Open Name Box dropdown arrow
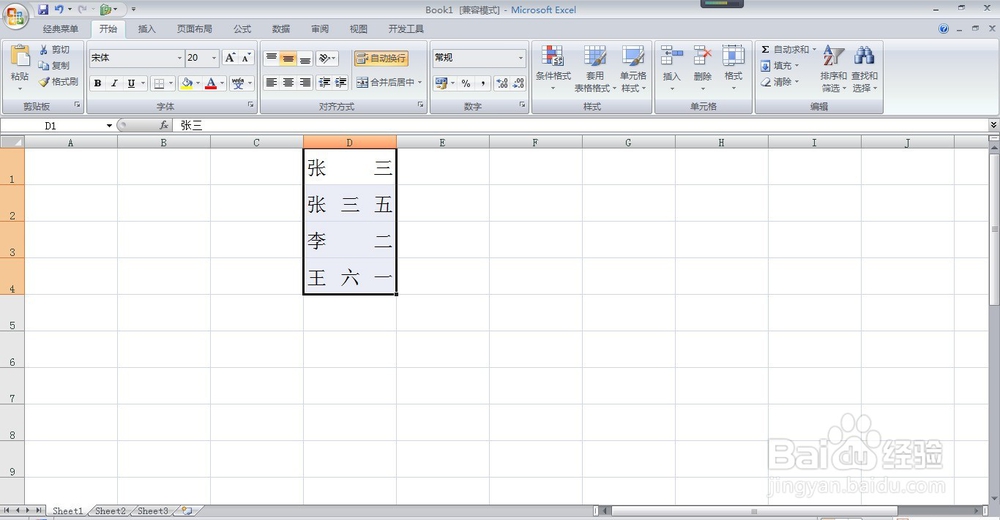This screenshot has width=1000, height=520. click(110, 126)
